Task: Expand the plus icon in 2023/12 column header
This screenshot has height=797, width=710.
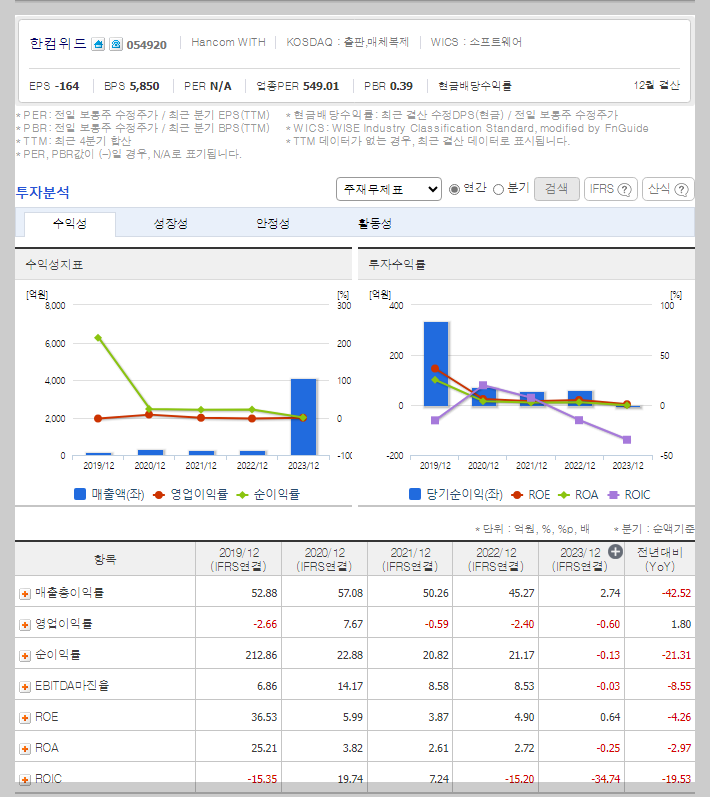Action: (615, 551)
